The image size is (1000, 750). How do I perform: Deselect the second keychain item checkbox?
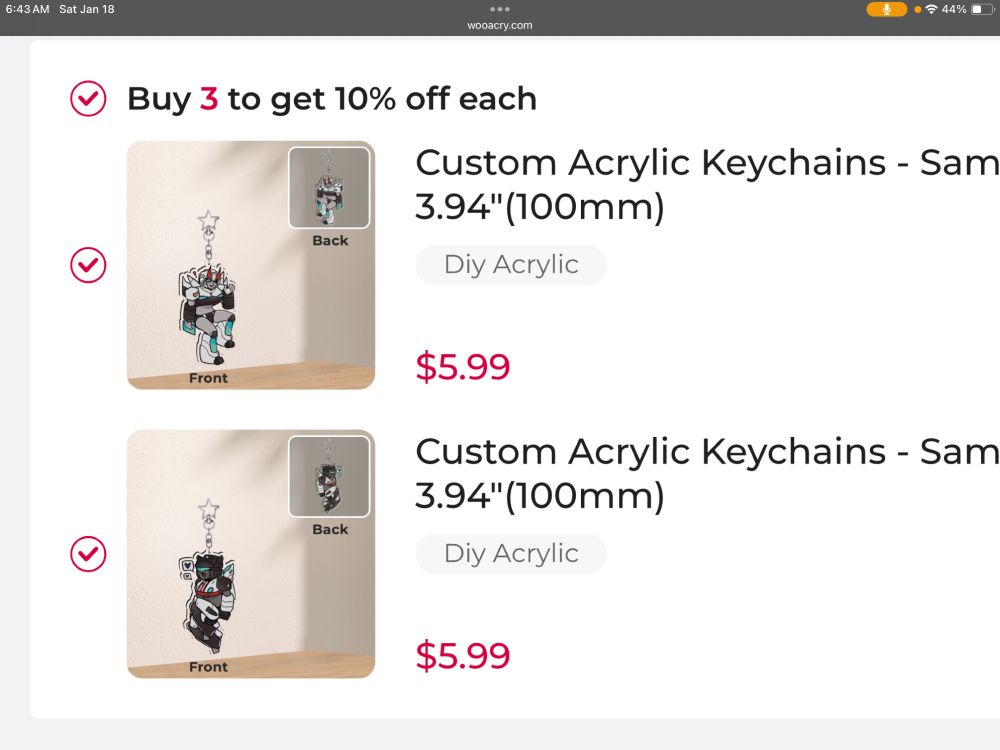click(88, 554)
